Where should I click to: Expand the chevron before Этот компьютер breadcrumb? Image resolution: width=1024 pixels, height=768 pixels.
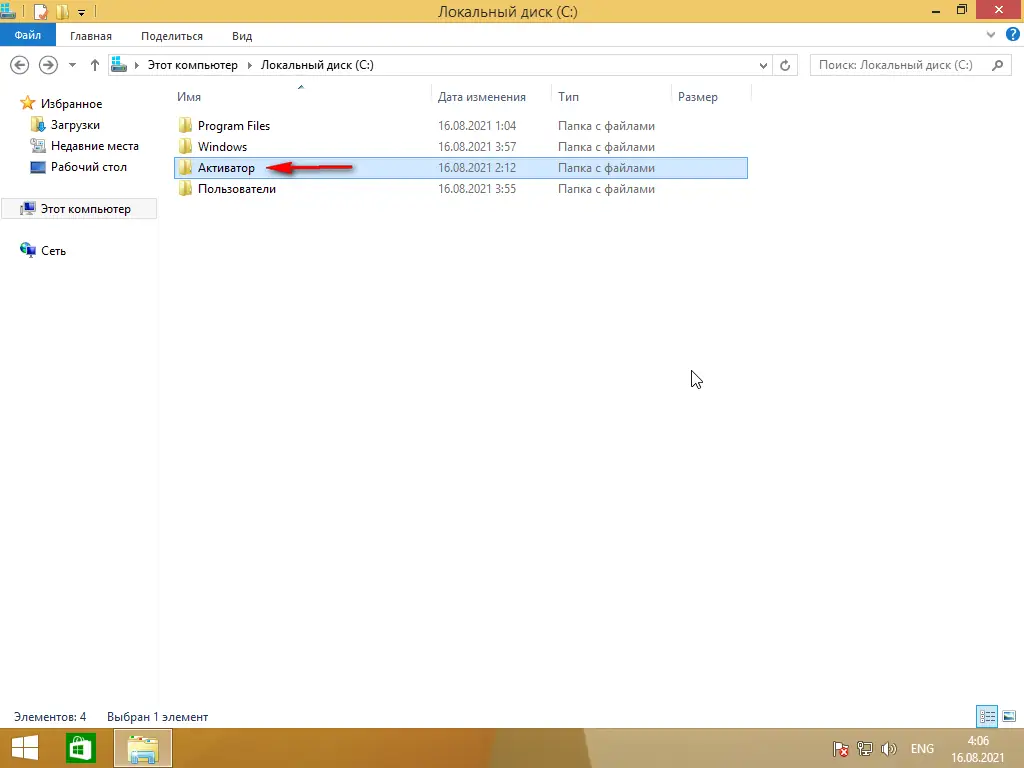[x=136, y=65]
